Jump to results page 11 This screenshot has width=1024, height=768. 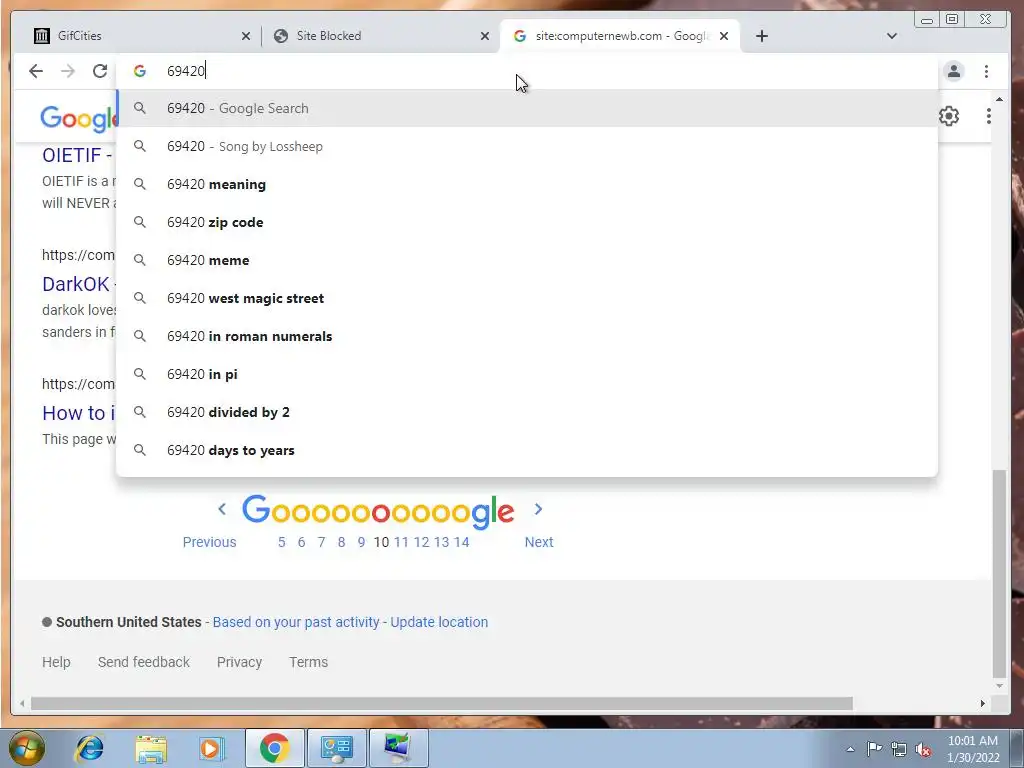click(401, 542)
